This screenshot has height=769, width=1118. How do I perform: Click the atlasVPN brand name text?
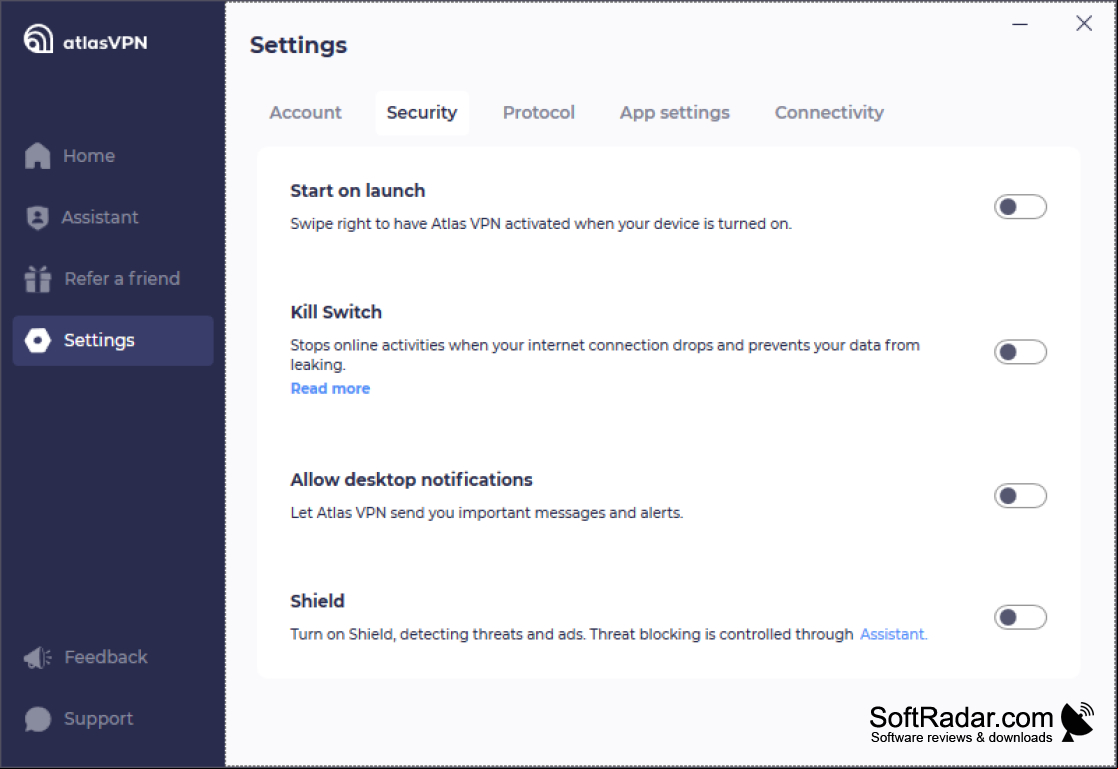point(106,43)
